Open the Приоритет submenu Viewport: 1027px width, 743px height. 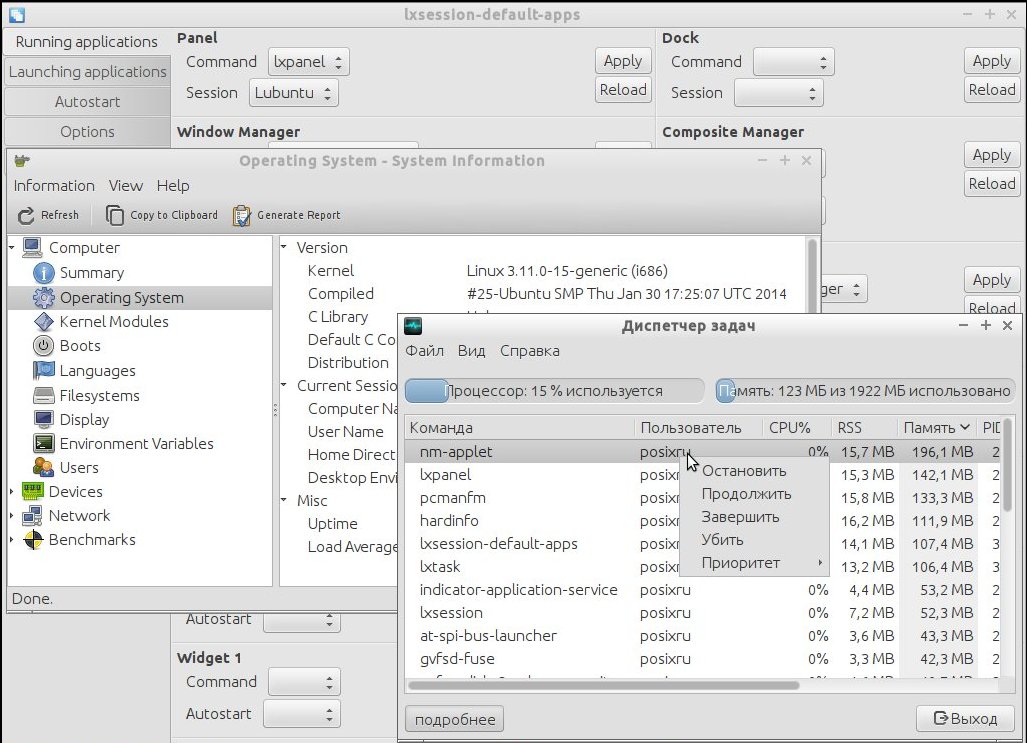(755, 563)
